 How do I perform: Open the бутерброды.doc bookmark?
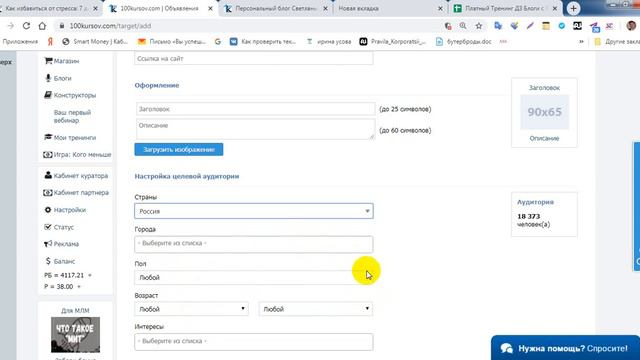463,42
